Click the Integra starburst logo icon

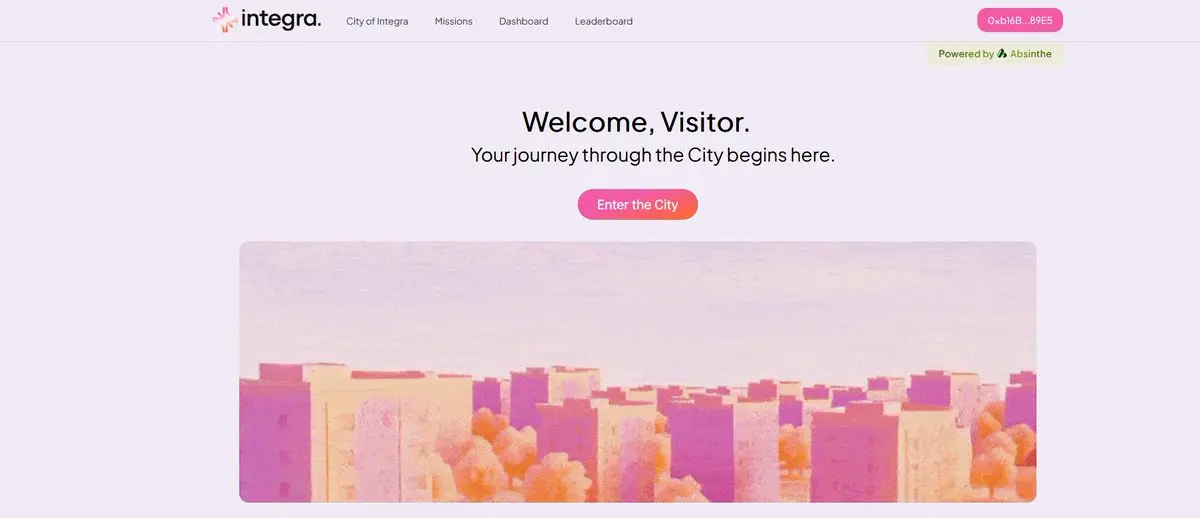225,19
